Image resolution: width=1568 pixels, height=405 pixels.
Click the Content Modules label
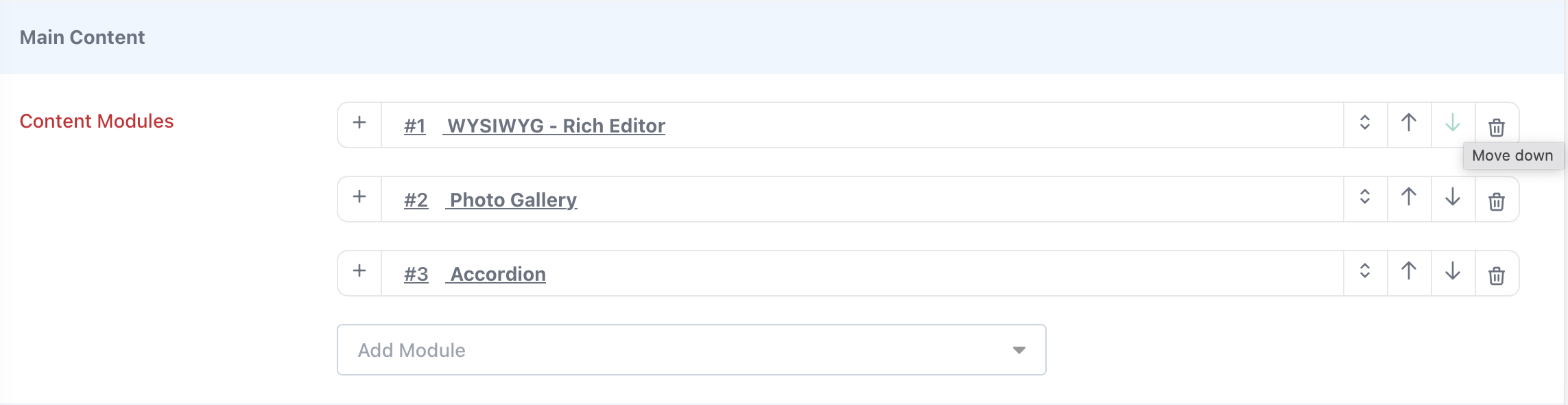click(x=97, y=121)
